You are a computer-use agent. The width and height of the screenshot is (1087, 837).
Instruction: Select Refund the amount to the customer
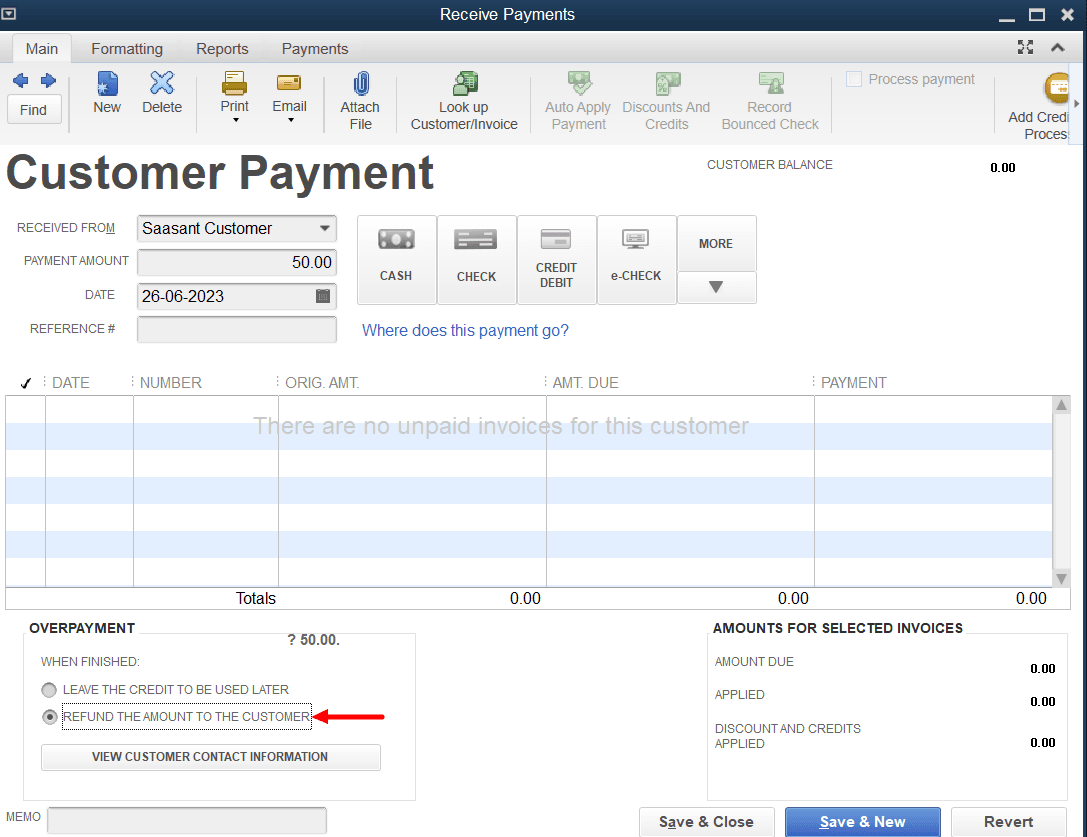click(x=49, y=717)
